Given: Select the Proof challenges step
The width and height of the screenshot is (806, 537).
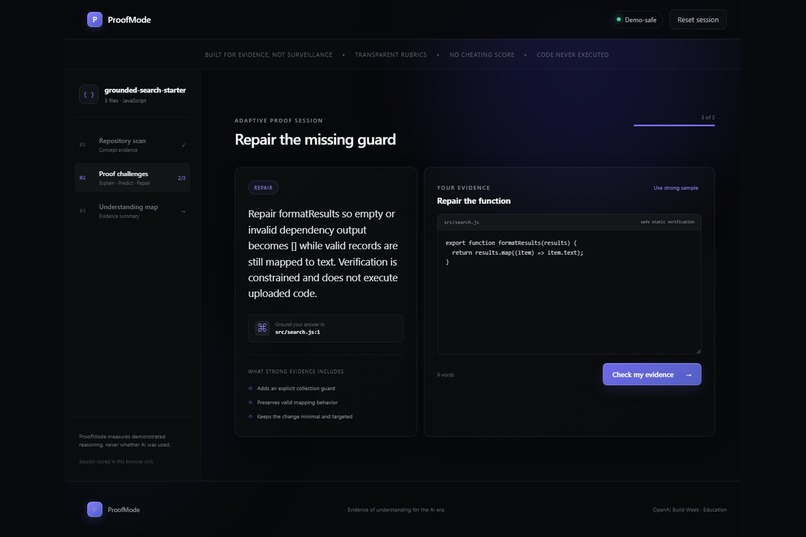Looking at the screenshot, I should (132, 178).
